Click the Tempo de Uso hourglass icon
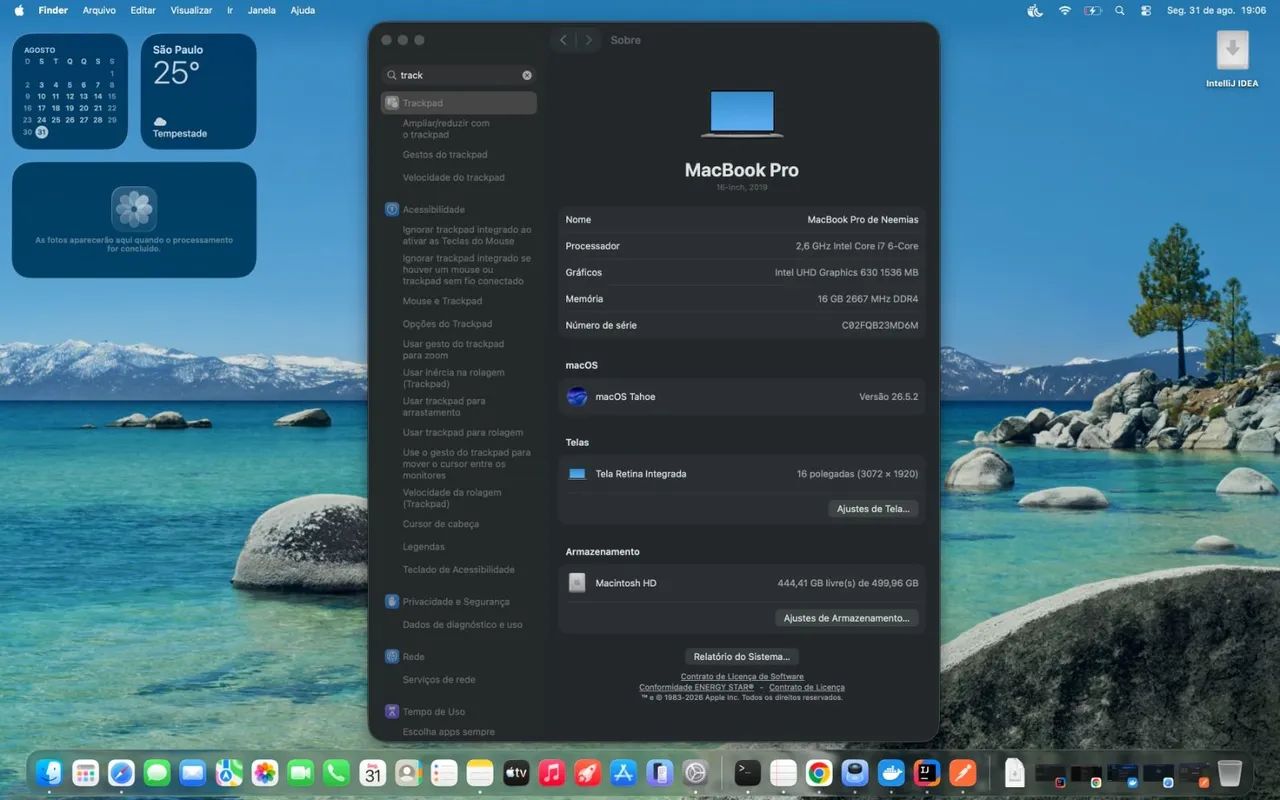Screen dimensions: 1280x800 (392, 712)
